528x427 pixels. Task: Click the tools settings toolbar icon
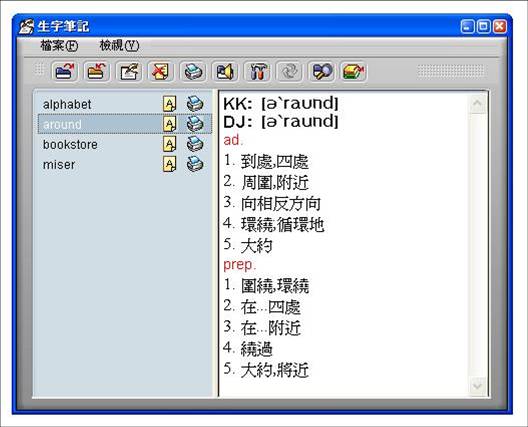[x=257, y=71]
